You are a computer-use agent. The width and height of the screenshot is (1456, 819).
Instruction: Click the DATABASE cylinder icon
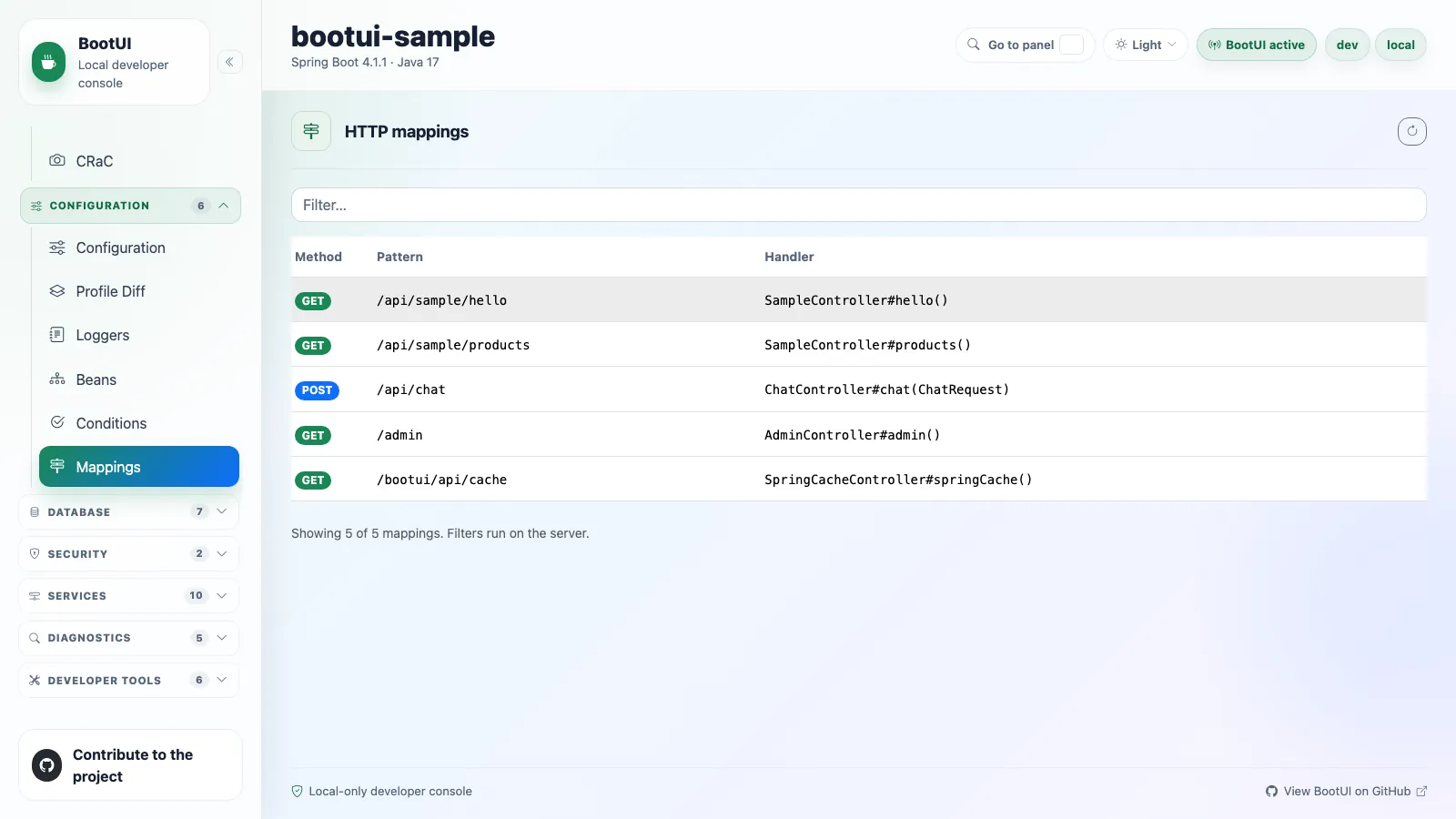[35, 512]
